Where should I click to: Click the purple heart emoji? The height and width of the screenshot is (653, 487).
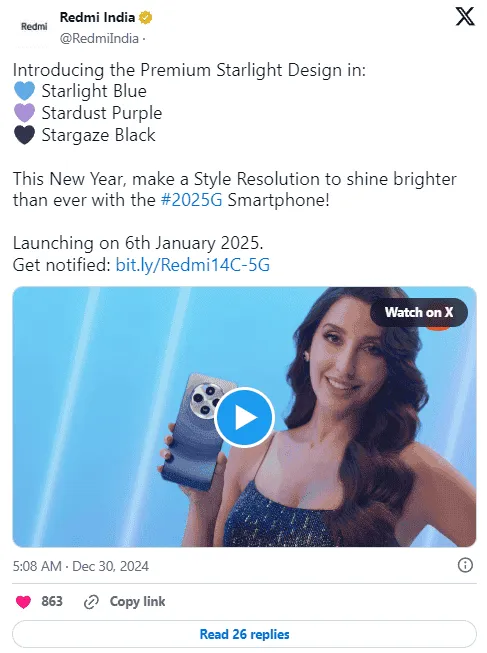[24, 113]
